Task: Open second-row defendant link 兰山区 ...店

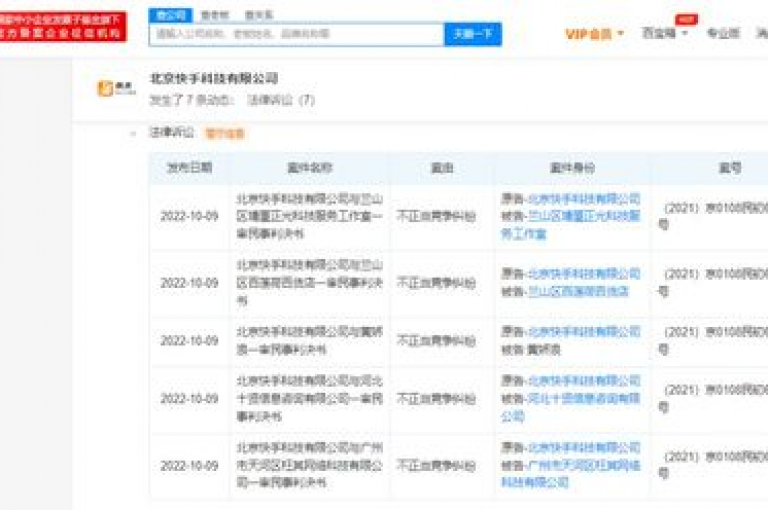Action: click(578, 291)
